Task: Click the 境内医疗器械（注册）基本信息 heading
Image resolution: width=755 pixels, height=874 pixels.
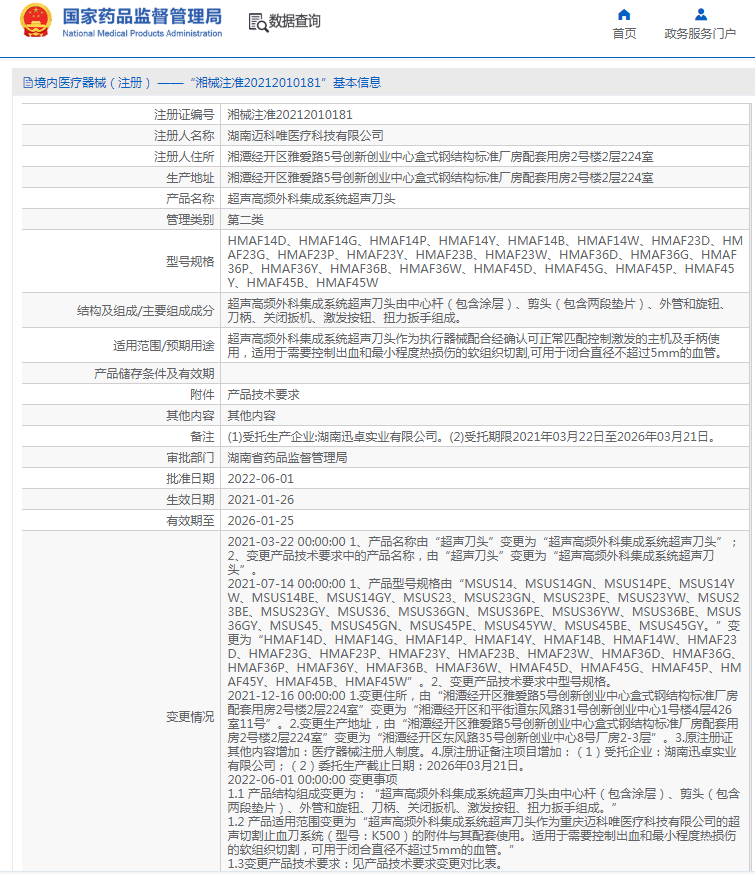Action: (x=202, y=83)
